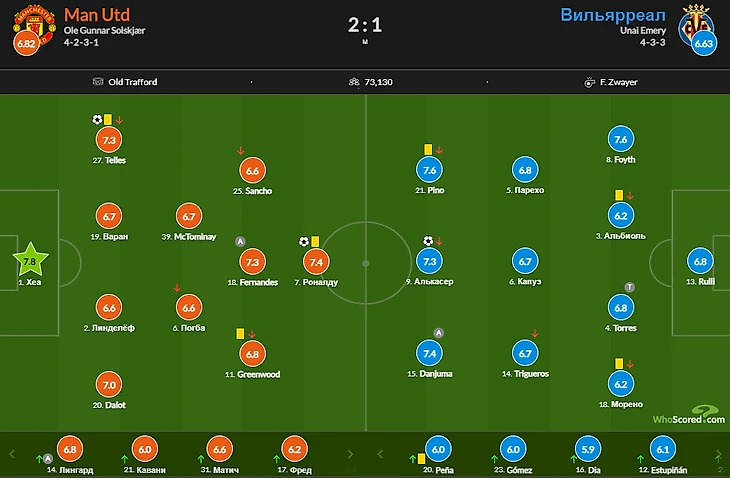730x478 pixels.
Task: Click the stadium icon beside Old Trafford
Action: tap(97, 82)
